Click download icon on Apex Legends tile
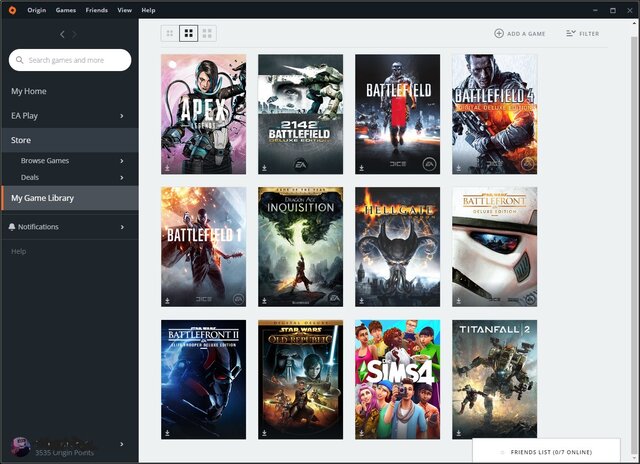The width and height of the screenshot is (640, 464). (167, 168)
